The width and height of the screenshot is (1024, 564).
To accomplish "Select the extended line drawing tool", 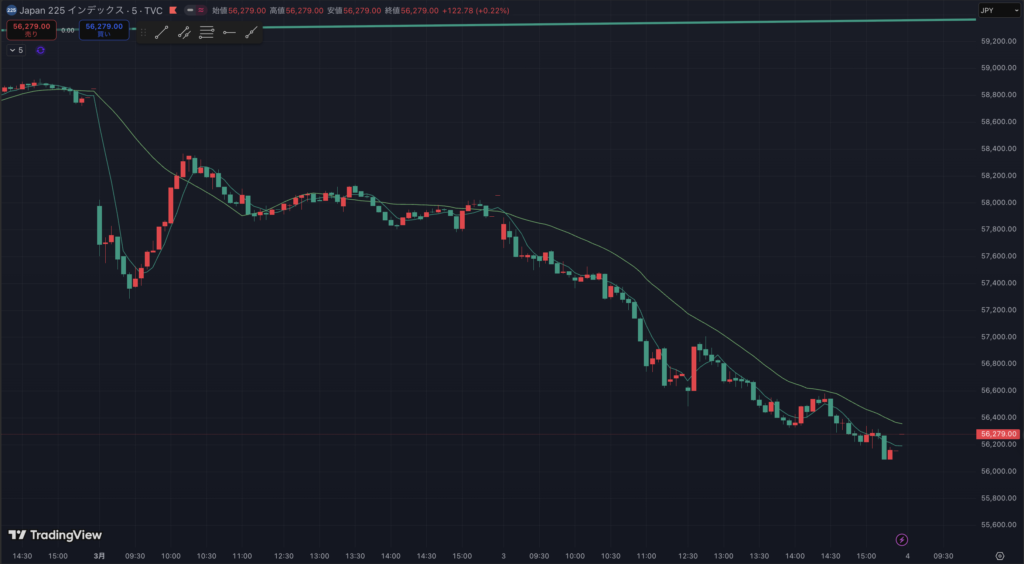I will [x=252, y=32].
